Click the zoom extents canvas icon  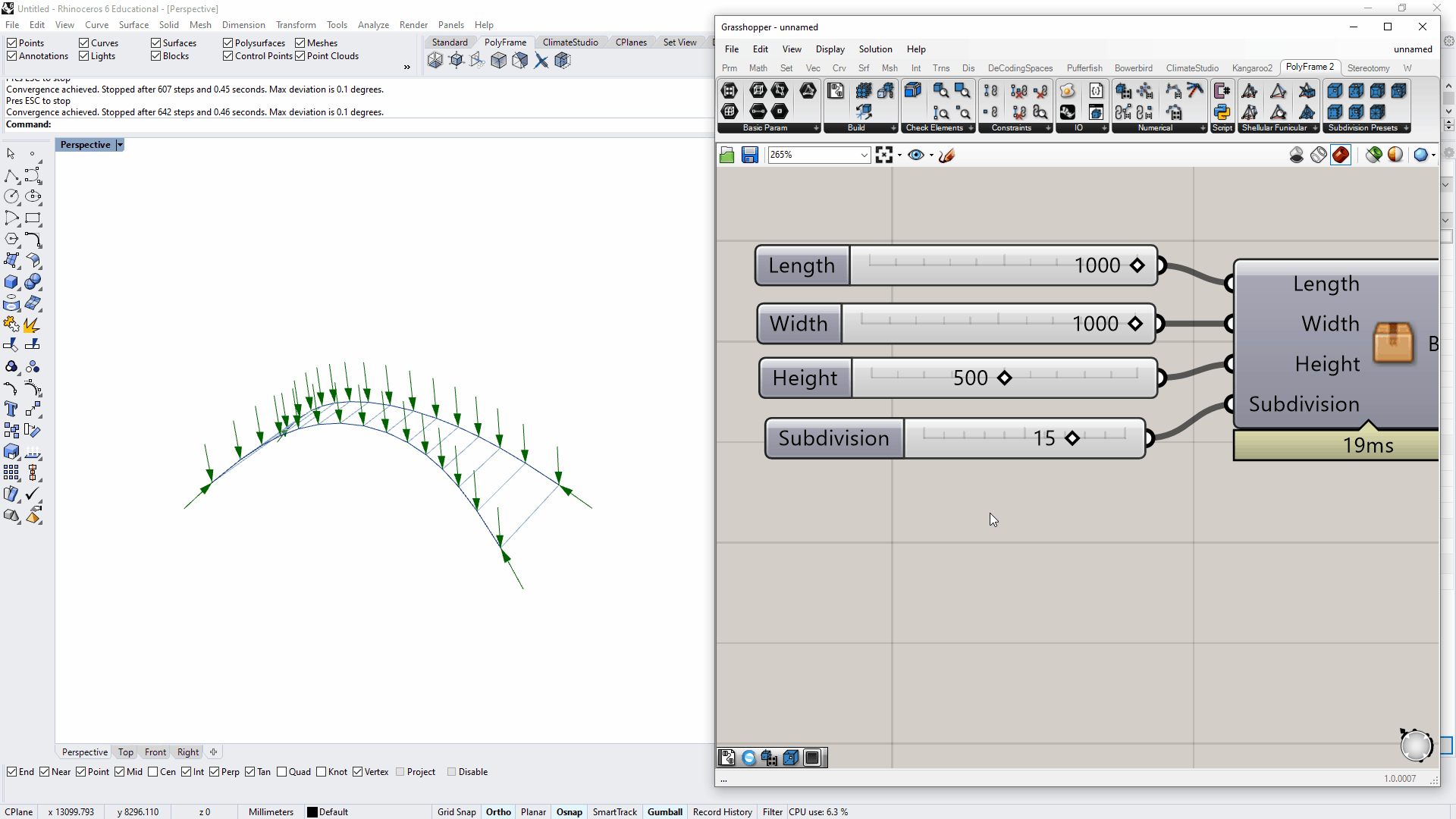[x=883, y=155]
